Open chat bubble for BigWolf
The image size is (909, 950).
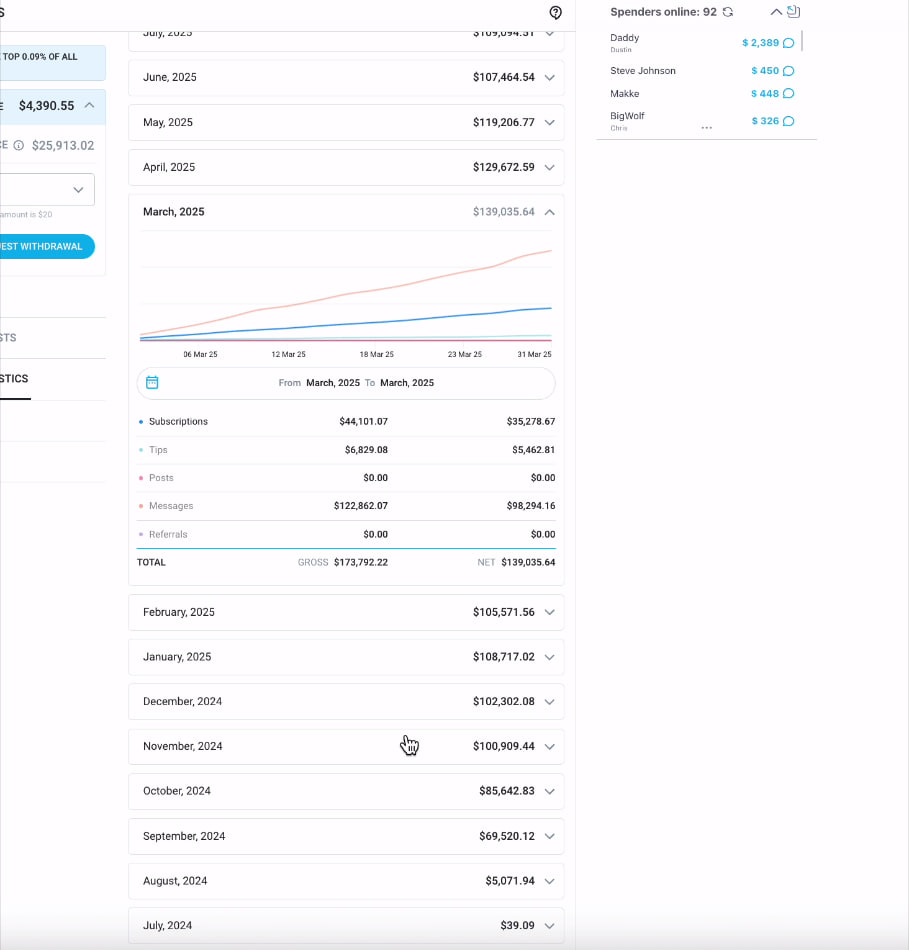click(788, 121)
